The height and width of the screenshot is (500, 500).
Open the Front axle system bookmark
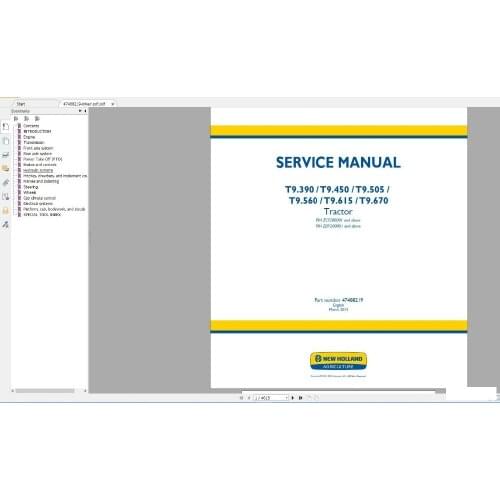tap(38, 148)
